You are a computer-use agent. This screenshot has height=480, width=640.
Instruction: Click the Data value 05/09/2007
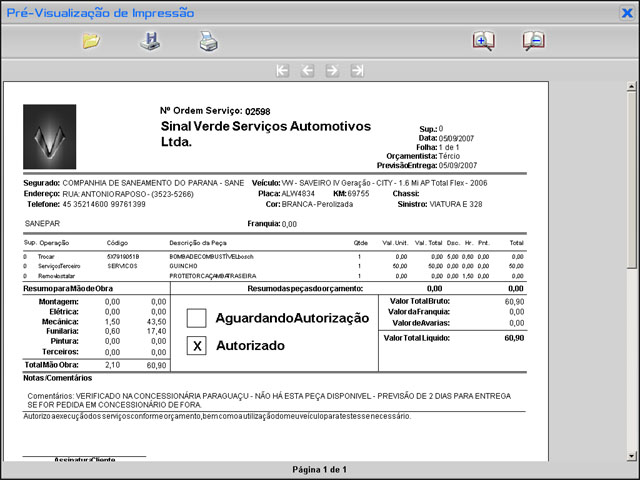point(456,138)
